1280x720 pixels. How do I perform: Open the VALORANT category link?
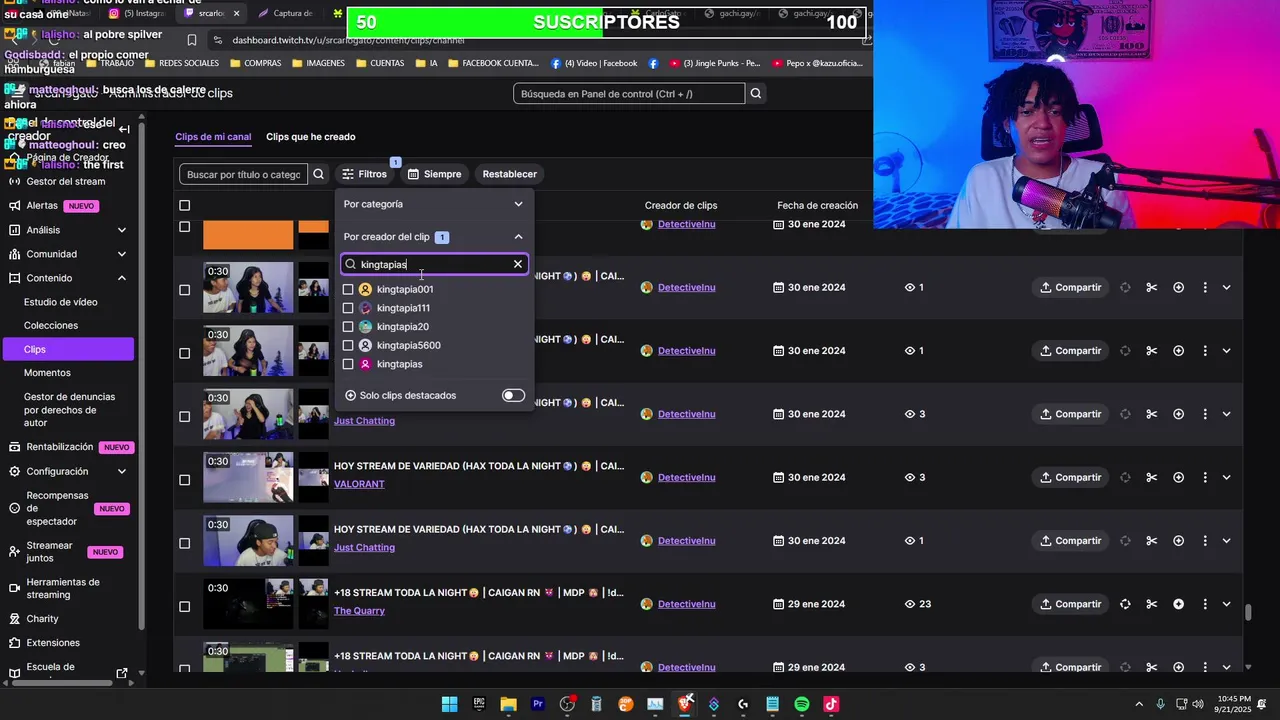[x=359, y=484]
